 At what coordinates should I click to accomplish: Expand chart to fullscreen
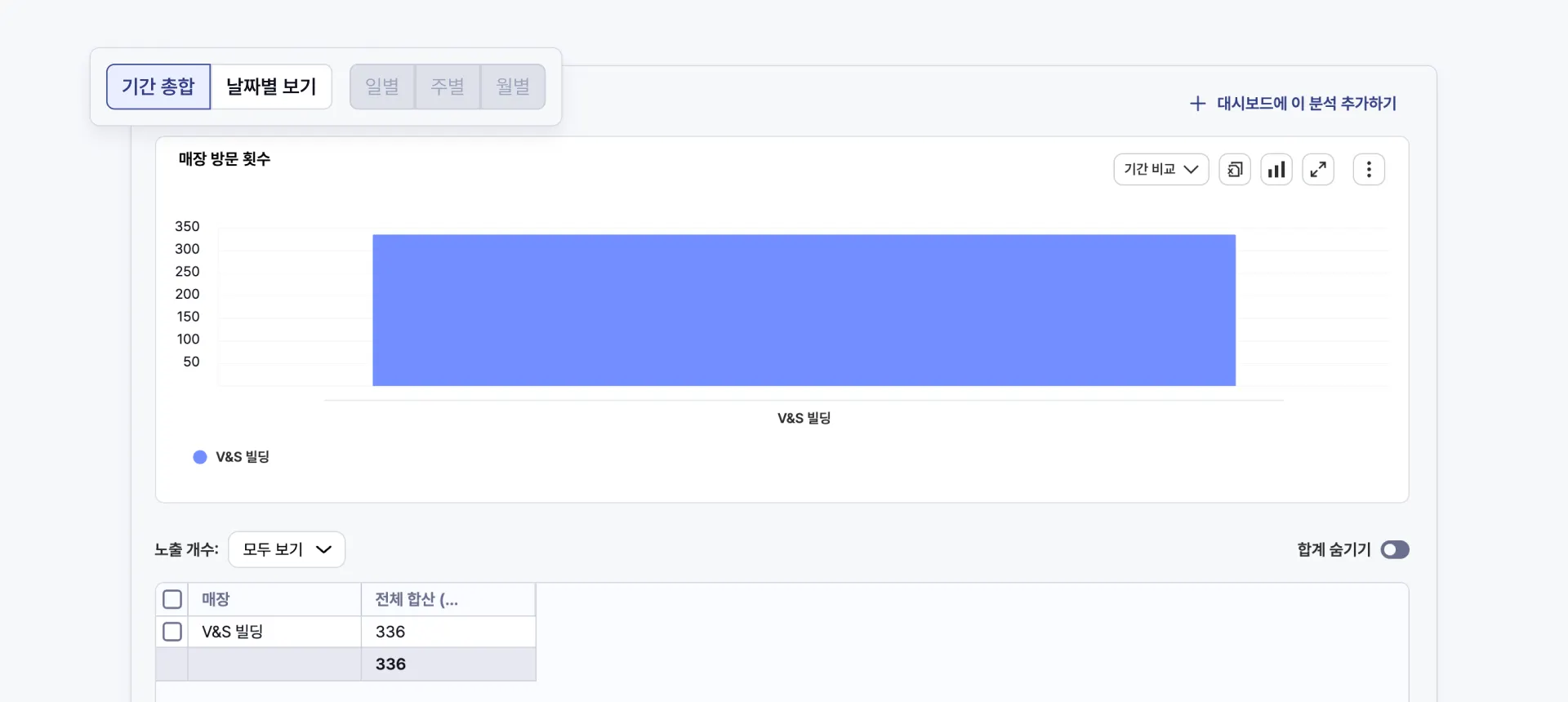[1318, 170]
